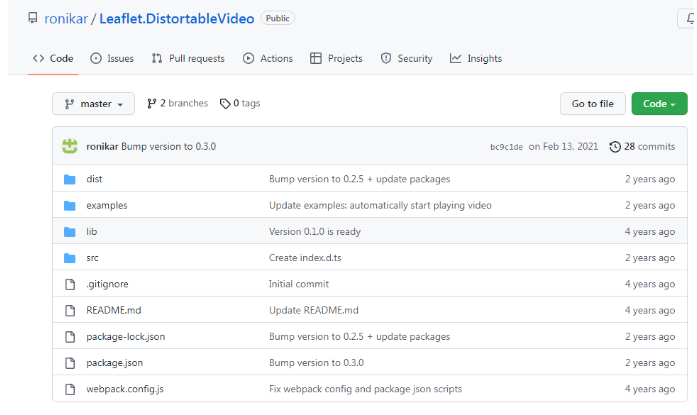Switch to the Security tab
Viewport: 697px width, 415px height.
(x=406, y=59)
